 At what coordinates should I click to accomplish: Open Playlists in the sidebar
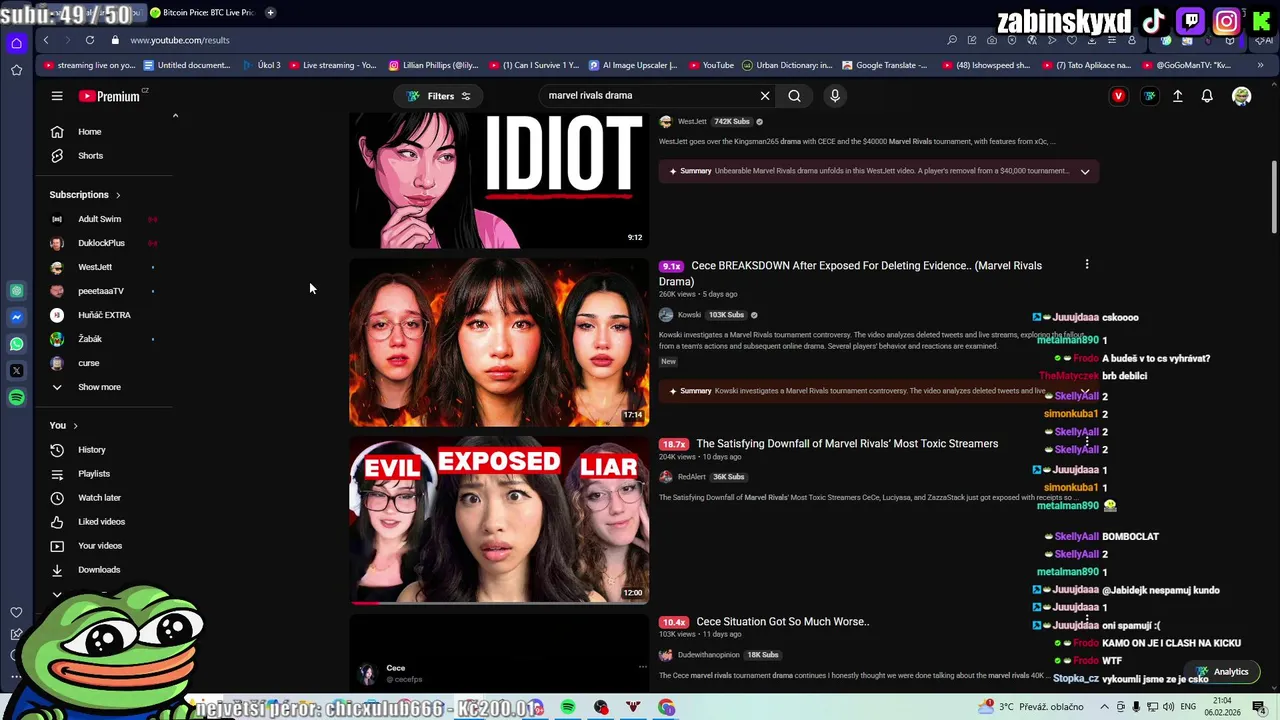point(94,474)
